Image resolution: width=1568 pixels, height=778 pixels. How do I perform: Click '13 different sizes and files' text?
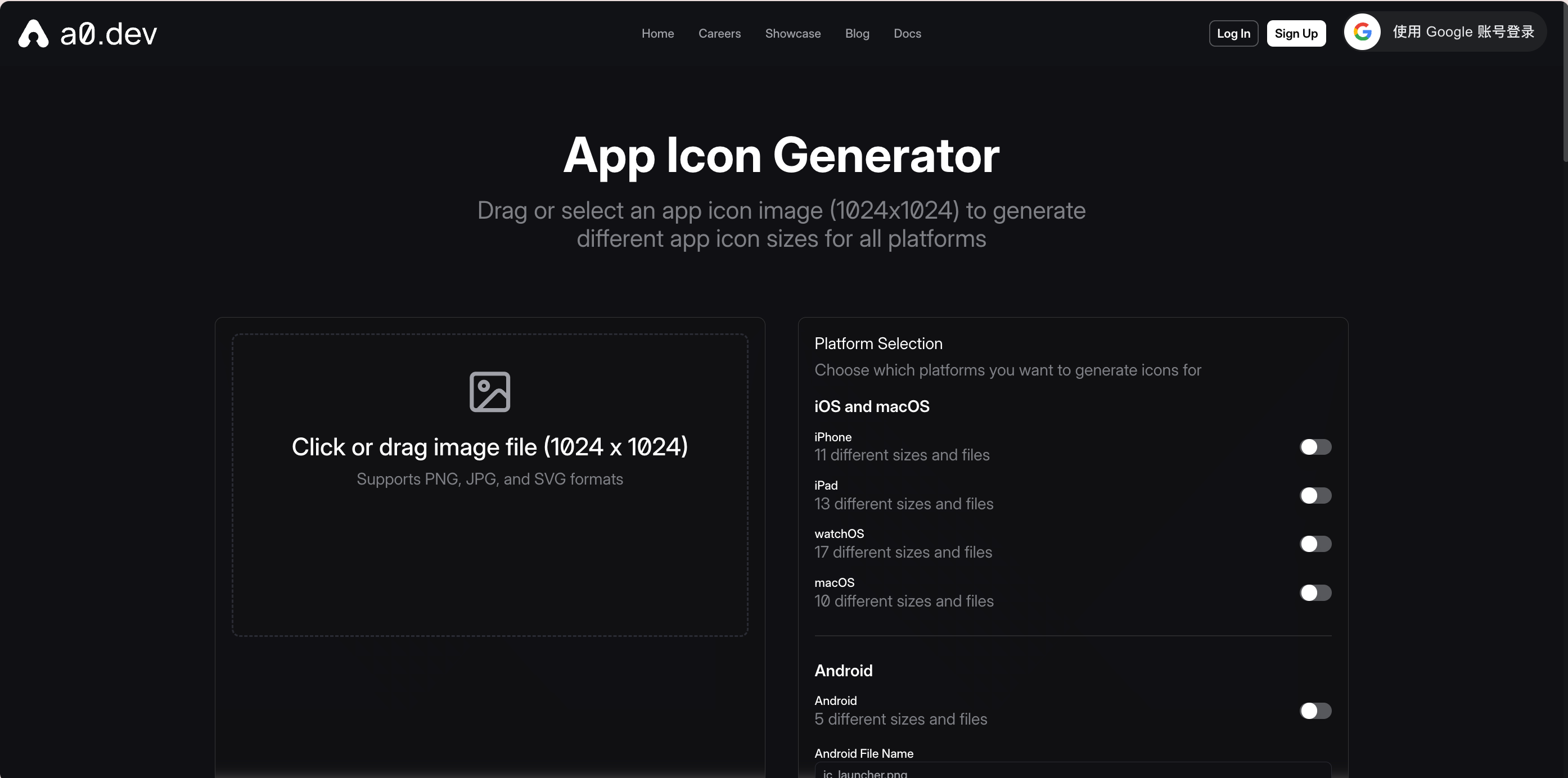click(x=903, y=504)
